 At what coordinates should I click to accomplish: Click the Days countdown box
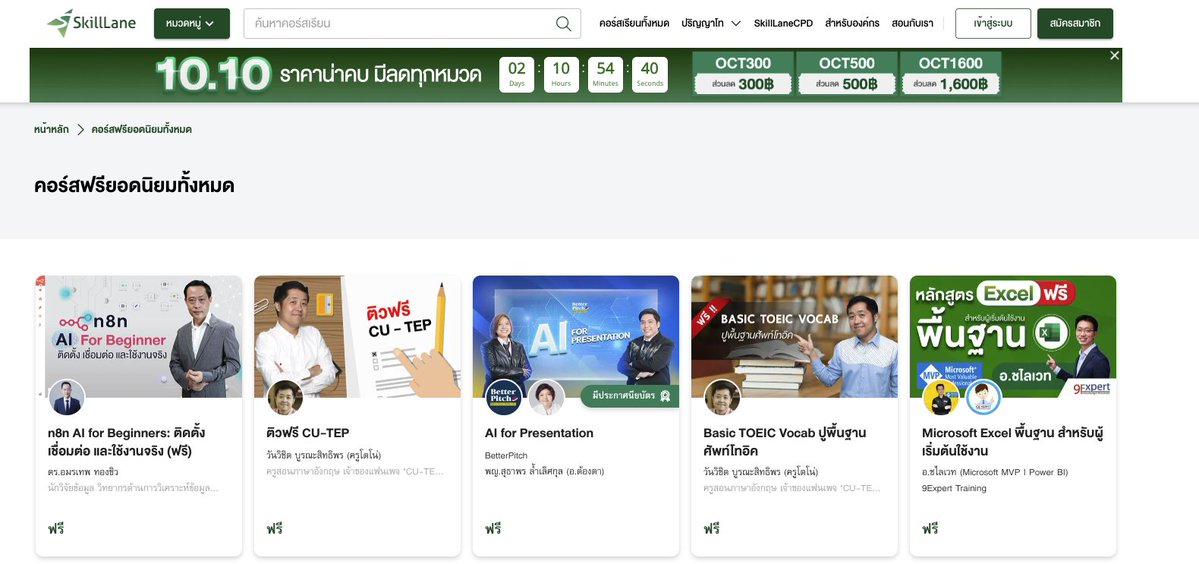(x=516, y=75)
